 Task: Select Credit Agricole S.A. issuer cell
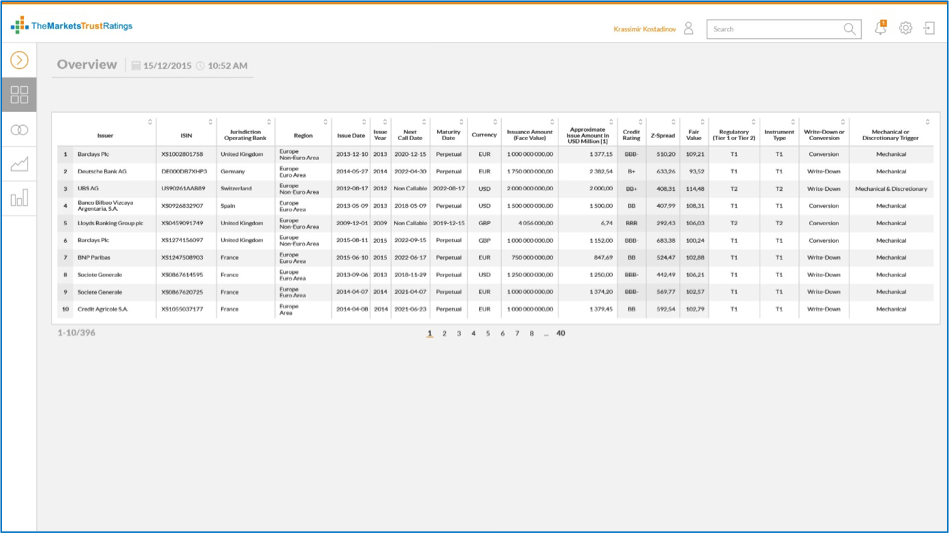[x=103, y=309]
